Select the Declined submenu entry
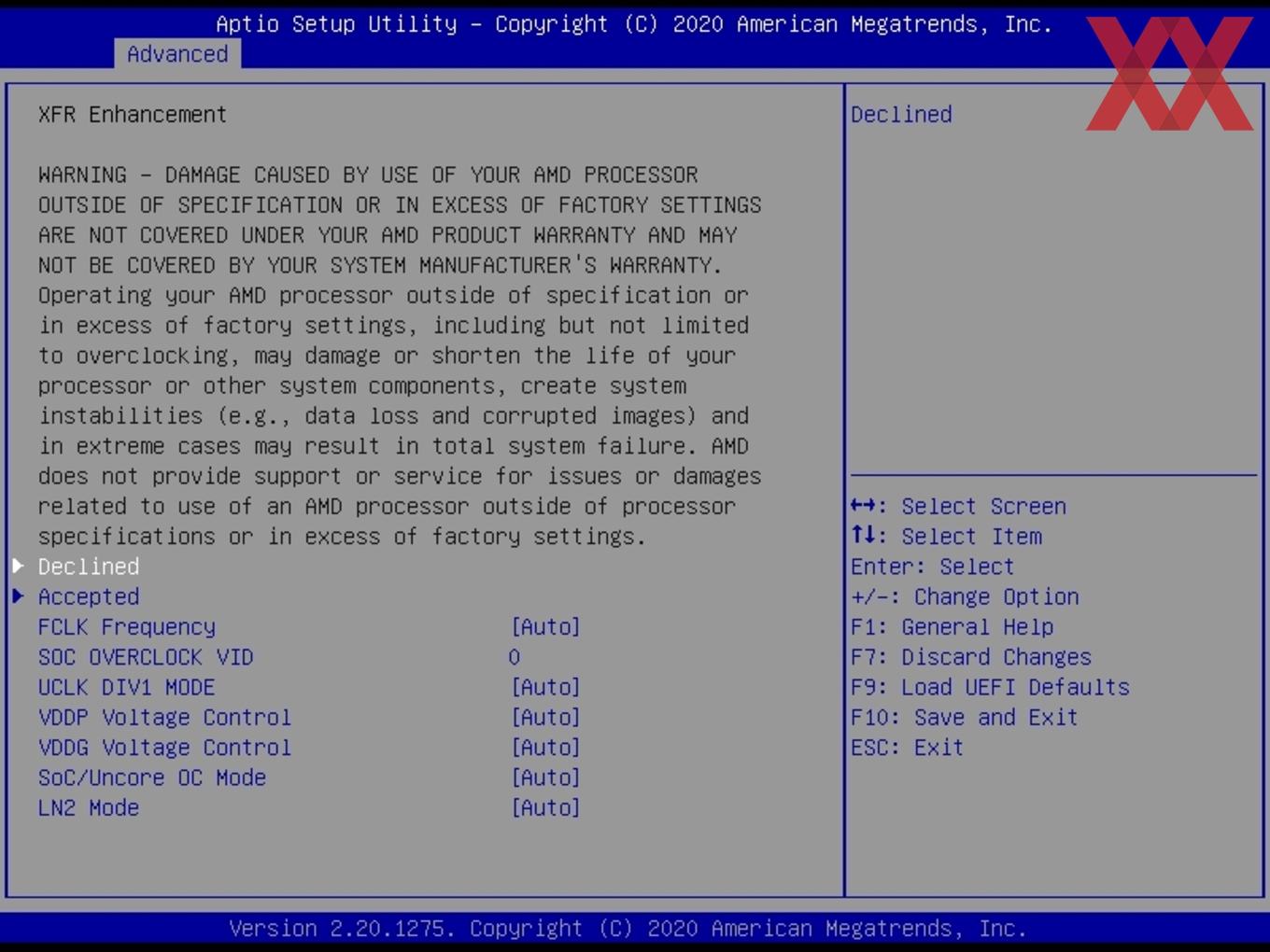The height and width of the screenshot is (952, 1270). point(89,567)
